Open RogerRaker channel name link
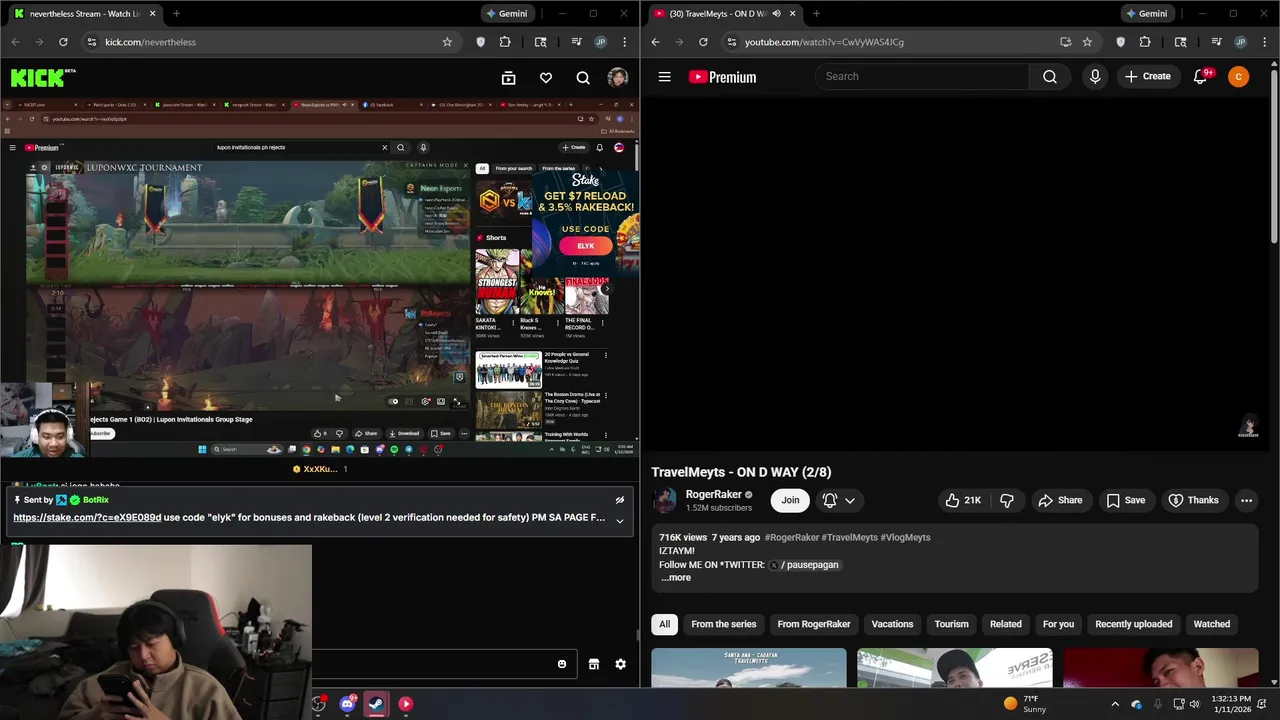Viewport: 1280px width, 720px height. 713,494
